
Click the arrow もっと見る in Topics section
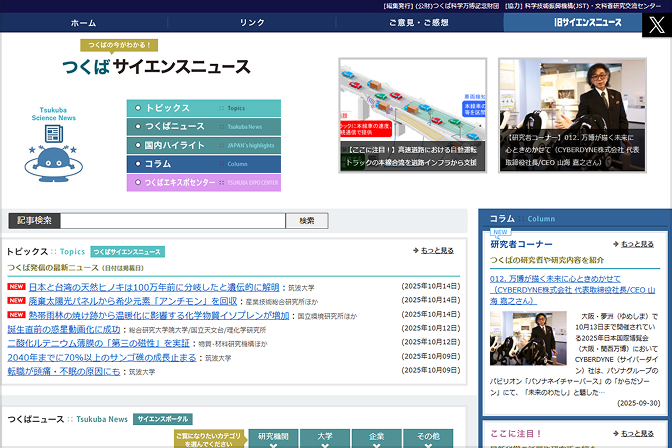point(433,251)
